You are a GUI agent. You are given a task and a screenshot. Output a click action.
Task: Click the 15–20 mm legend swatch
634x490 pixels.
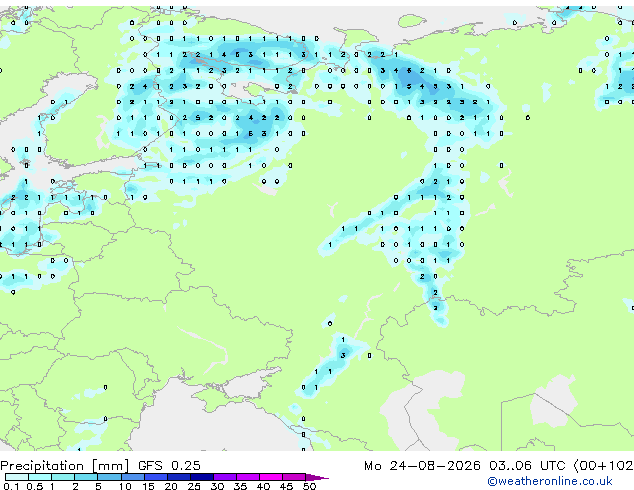click(156, 477)
